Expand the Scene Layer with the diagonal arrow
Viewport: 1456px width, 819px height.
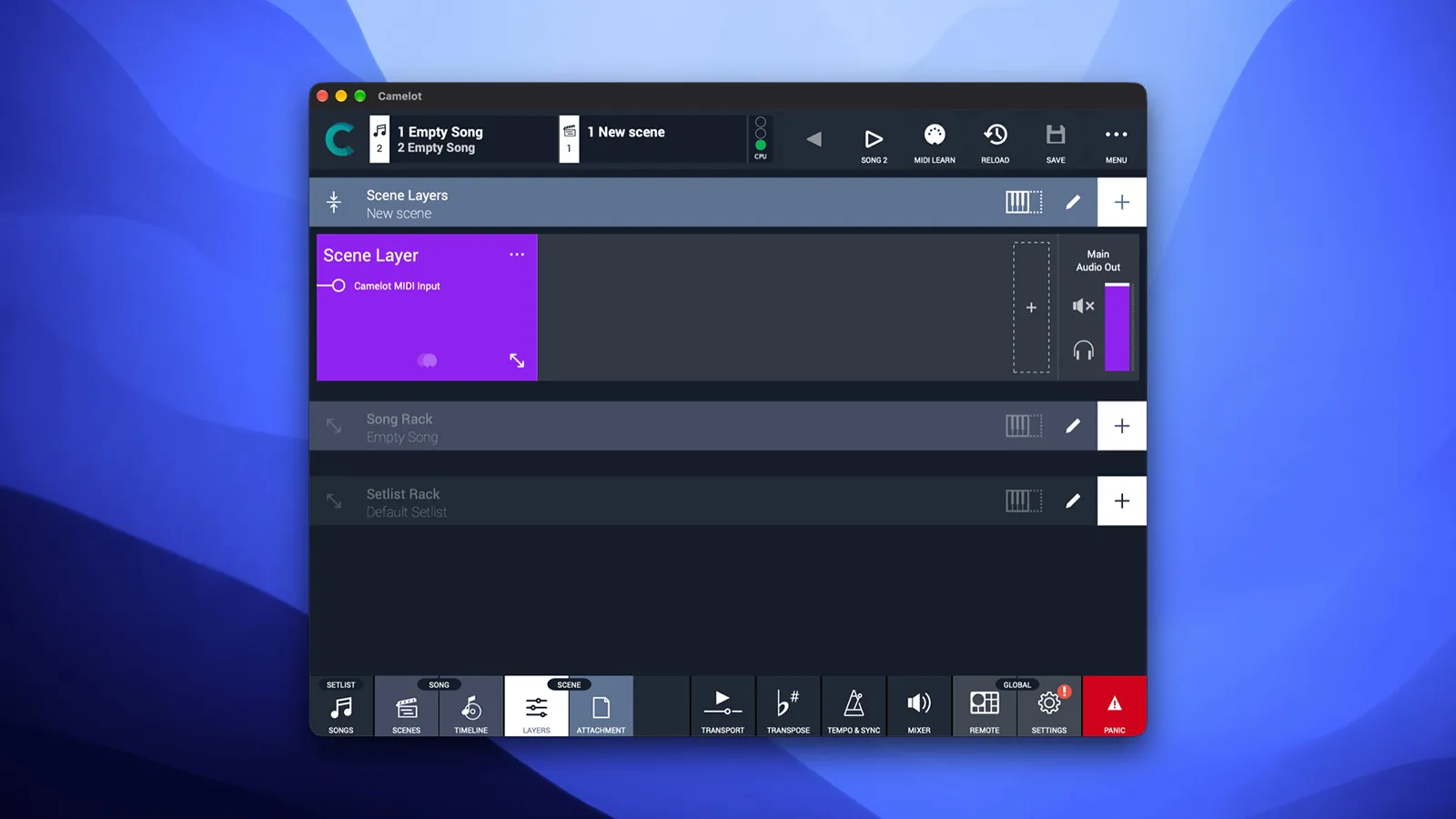coord(517,360)
